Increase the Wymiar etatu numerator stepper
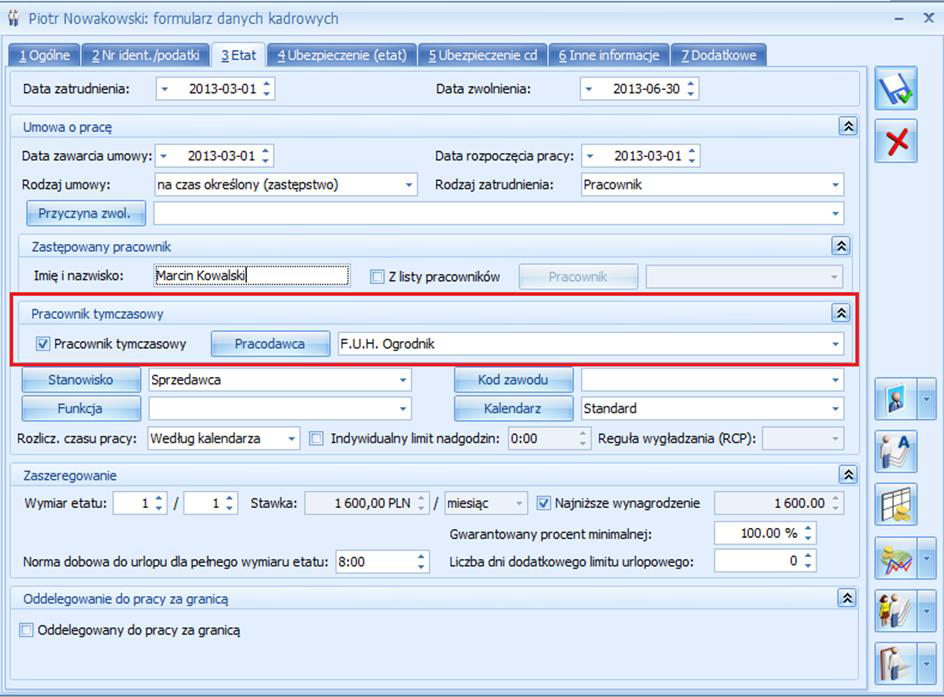The width and height of the screenshot is (944, 697). (x=159, y=498)
